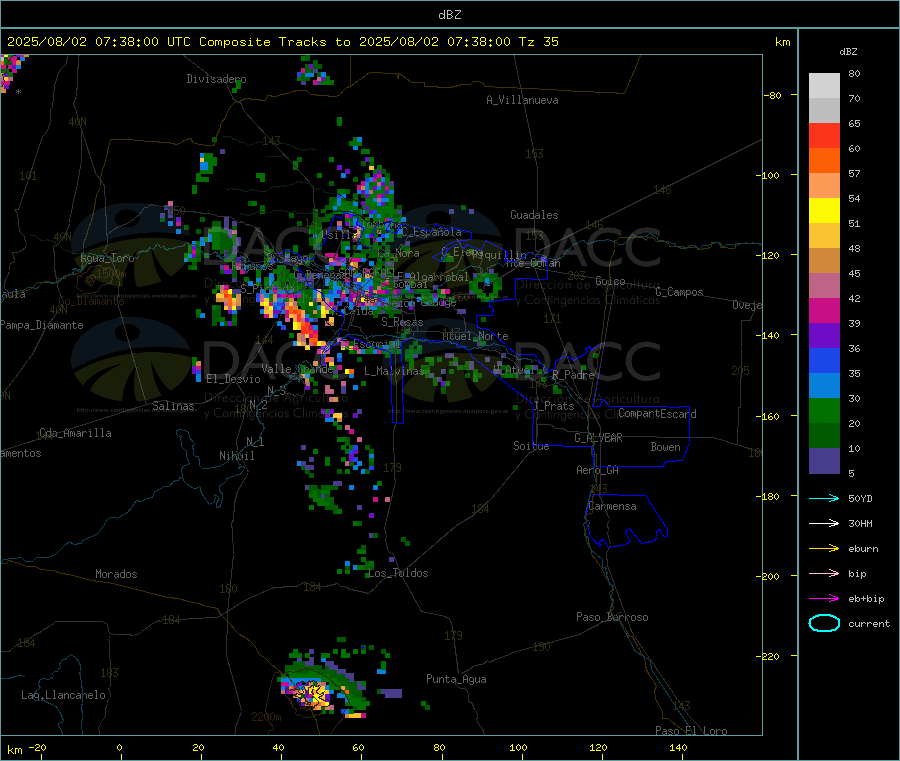Viewport: 900px width, 761px height.
Task: Click the eburn yellow arrow legend icon
Action: [x=824, y=548]
